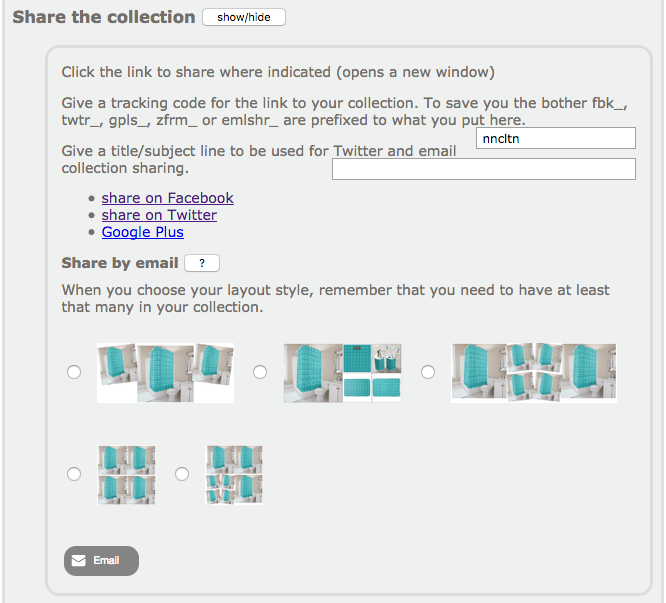Select the four-photo grid layout radio
666x603 pixels.
point(74,474)
